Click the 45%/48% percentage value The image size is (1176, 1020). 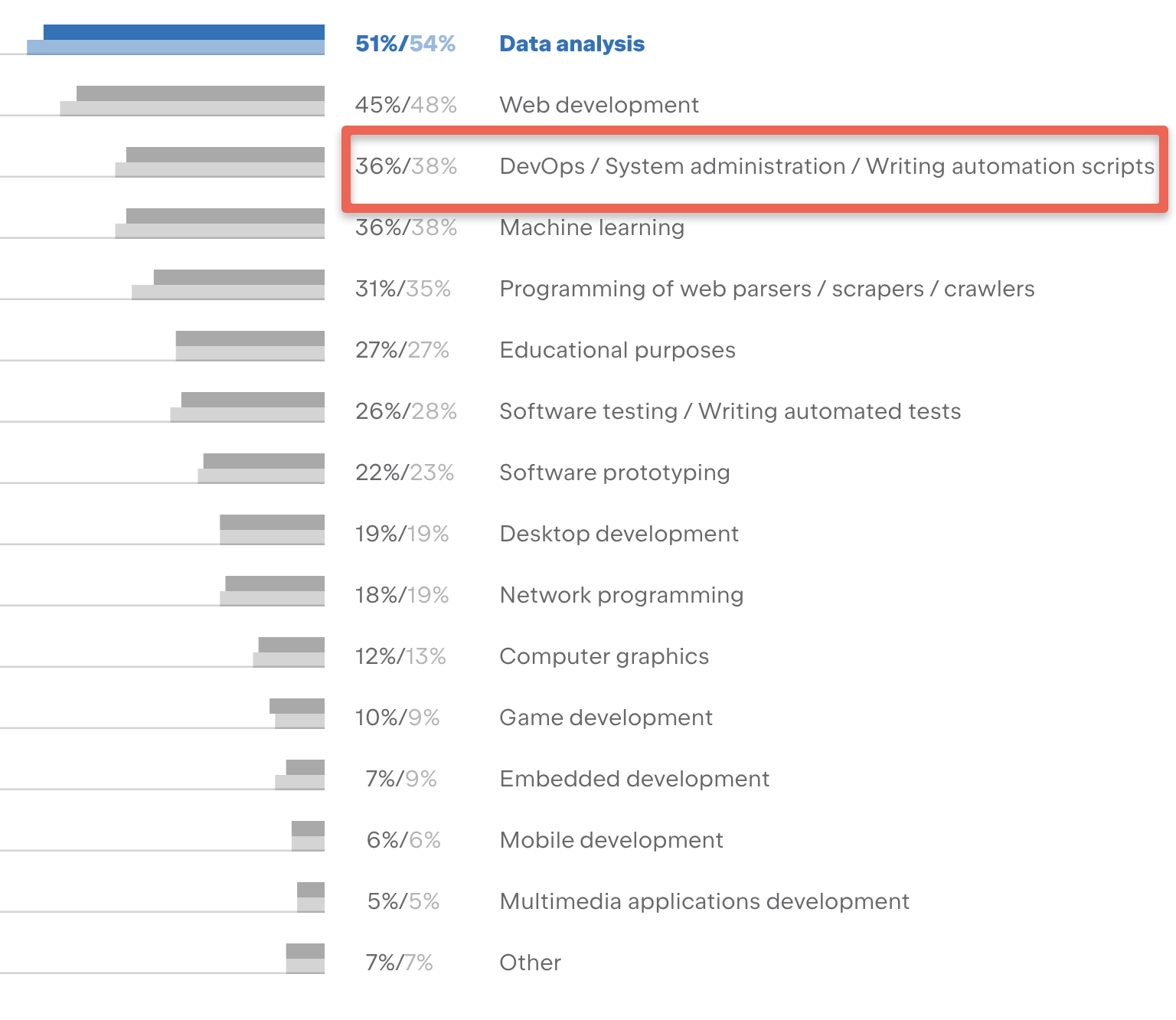point(406,105)
